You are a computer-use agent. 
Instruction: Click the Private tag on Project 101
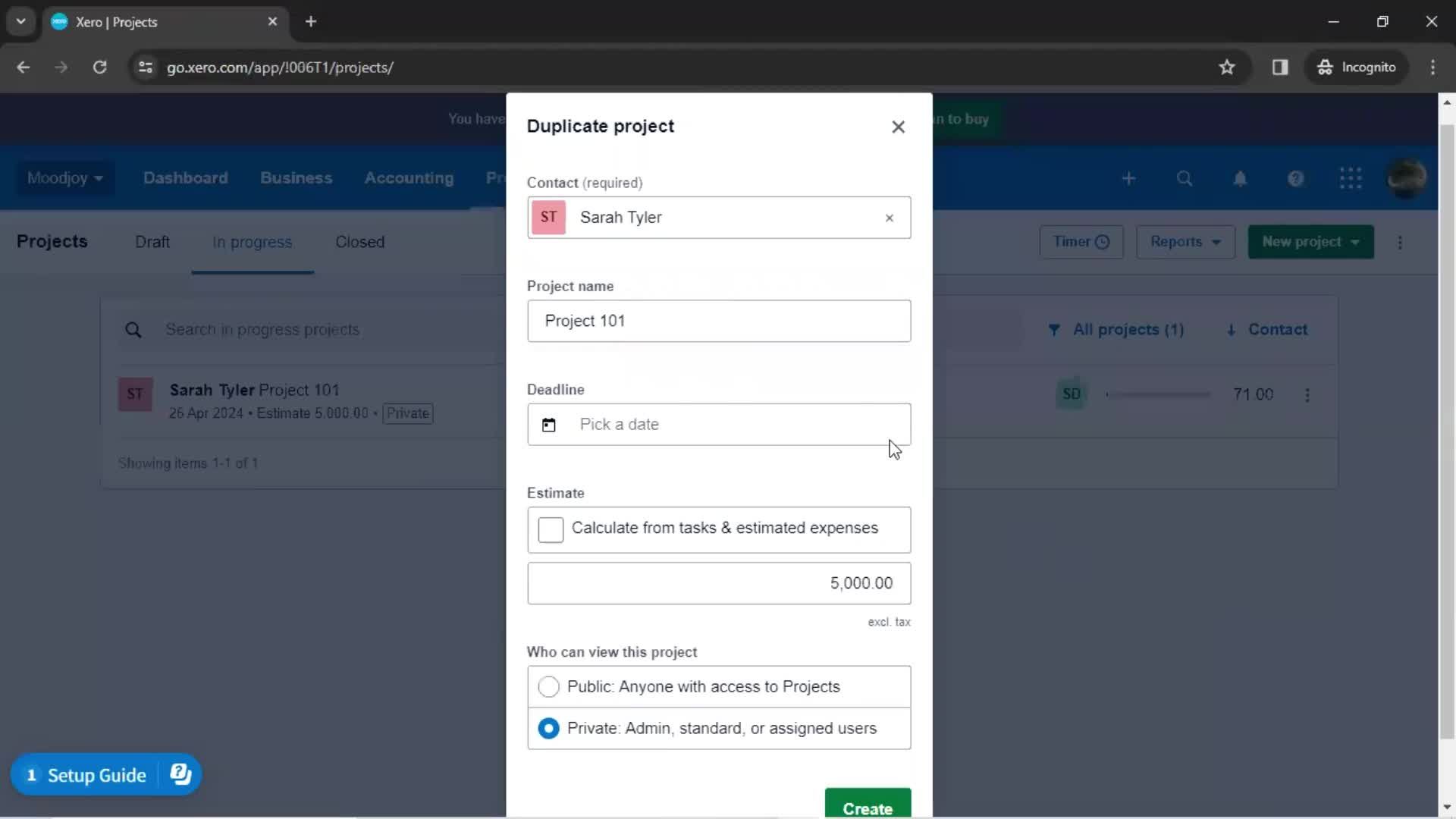(408, 414)
